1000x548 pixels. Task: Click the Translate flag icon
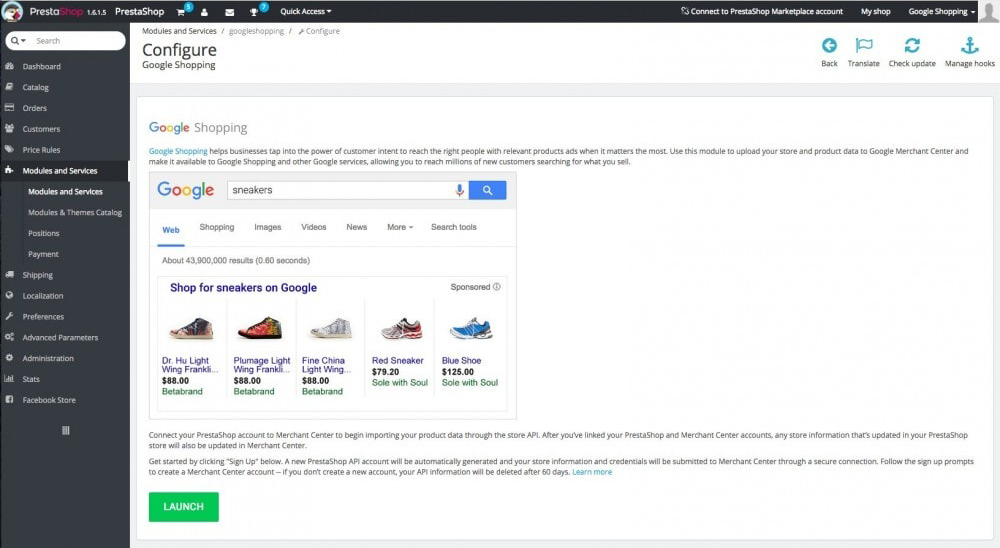tap(864, 45)
